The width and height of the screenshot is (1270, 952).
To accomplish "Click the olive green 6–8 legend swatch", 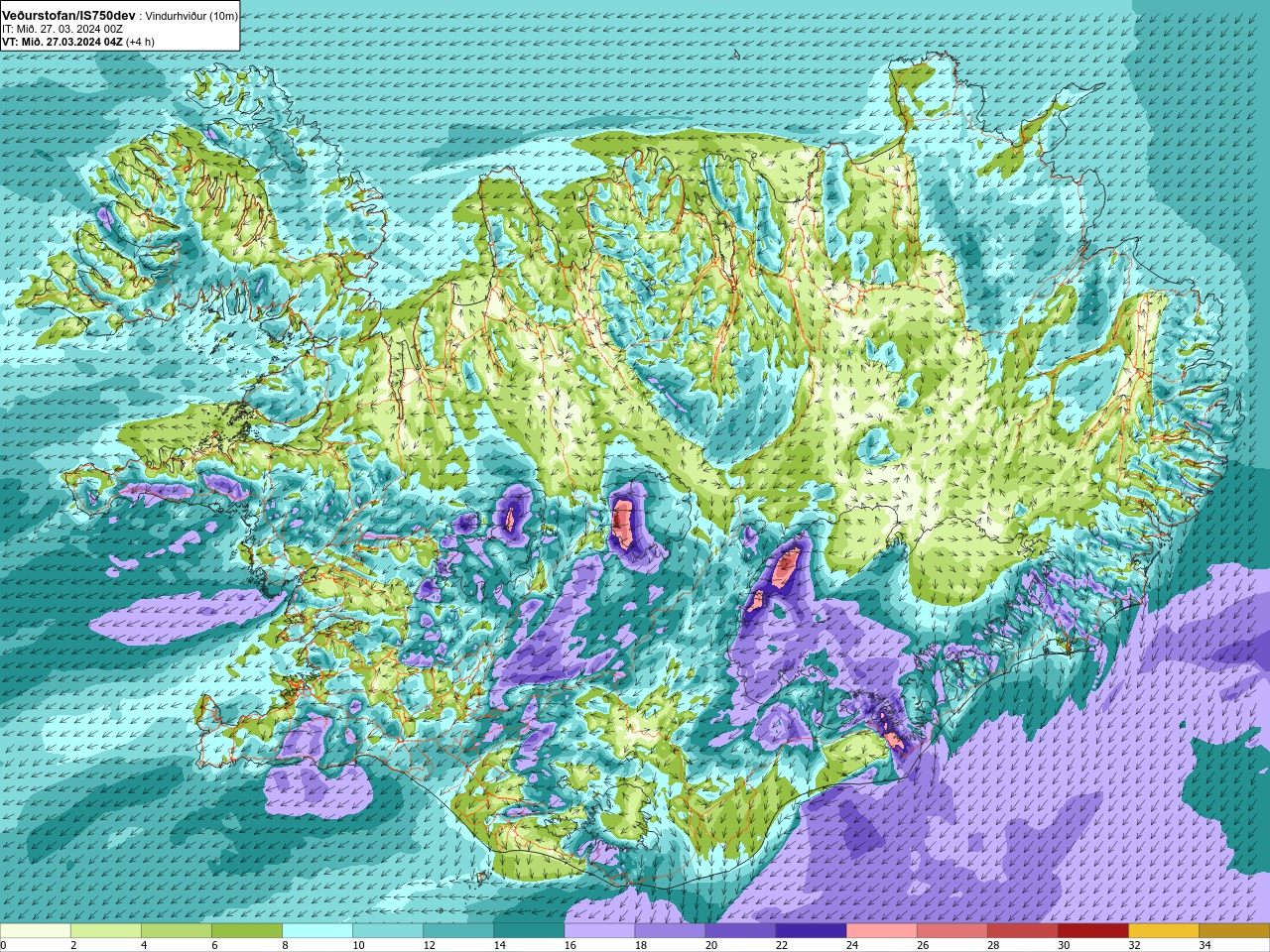I will point(247,931).
